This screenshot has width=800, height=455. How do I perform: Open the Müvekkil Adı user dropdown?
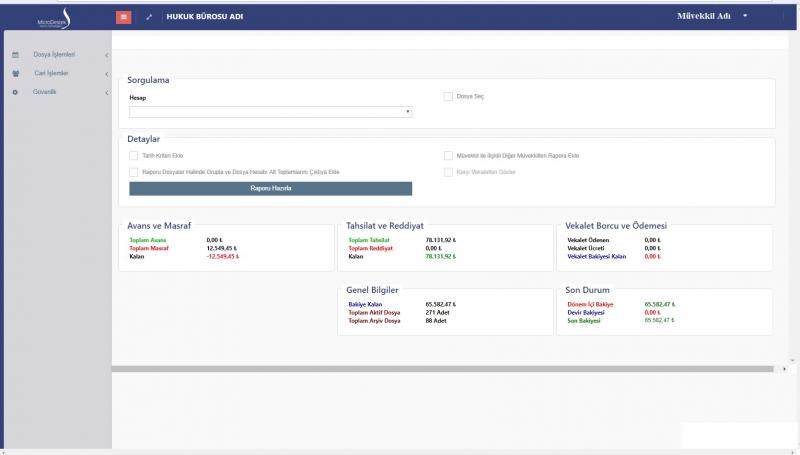point(712,16)
